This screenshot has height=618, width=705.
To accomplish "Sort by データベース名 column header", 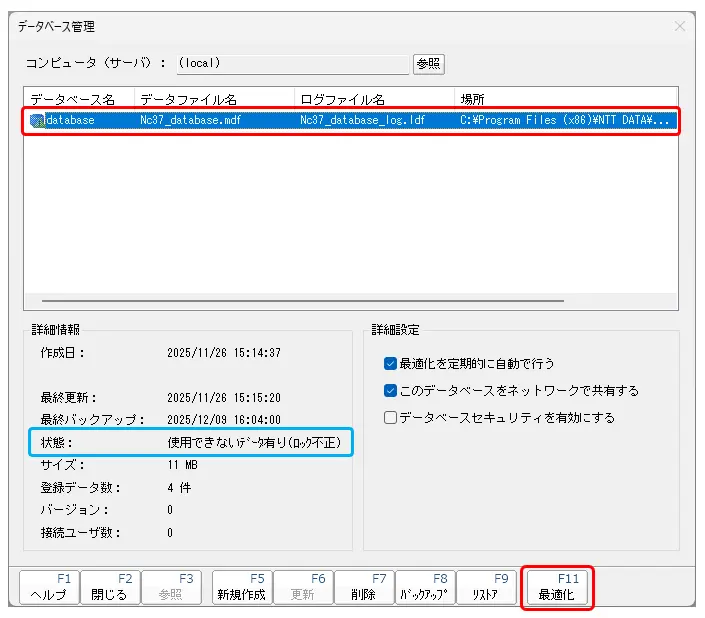I will (78, 99).
